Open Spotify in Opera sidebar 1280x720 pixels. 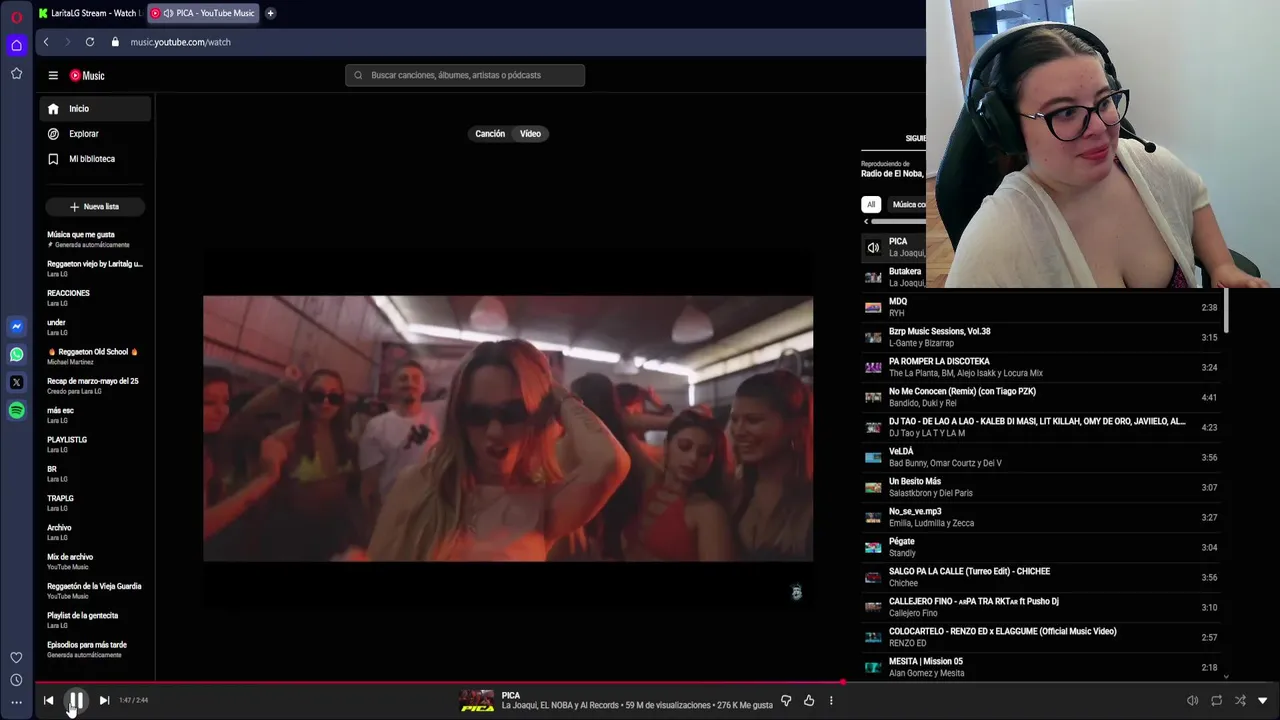[x=16, y=410]
